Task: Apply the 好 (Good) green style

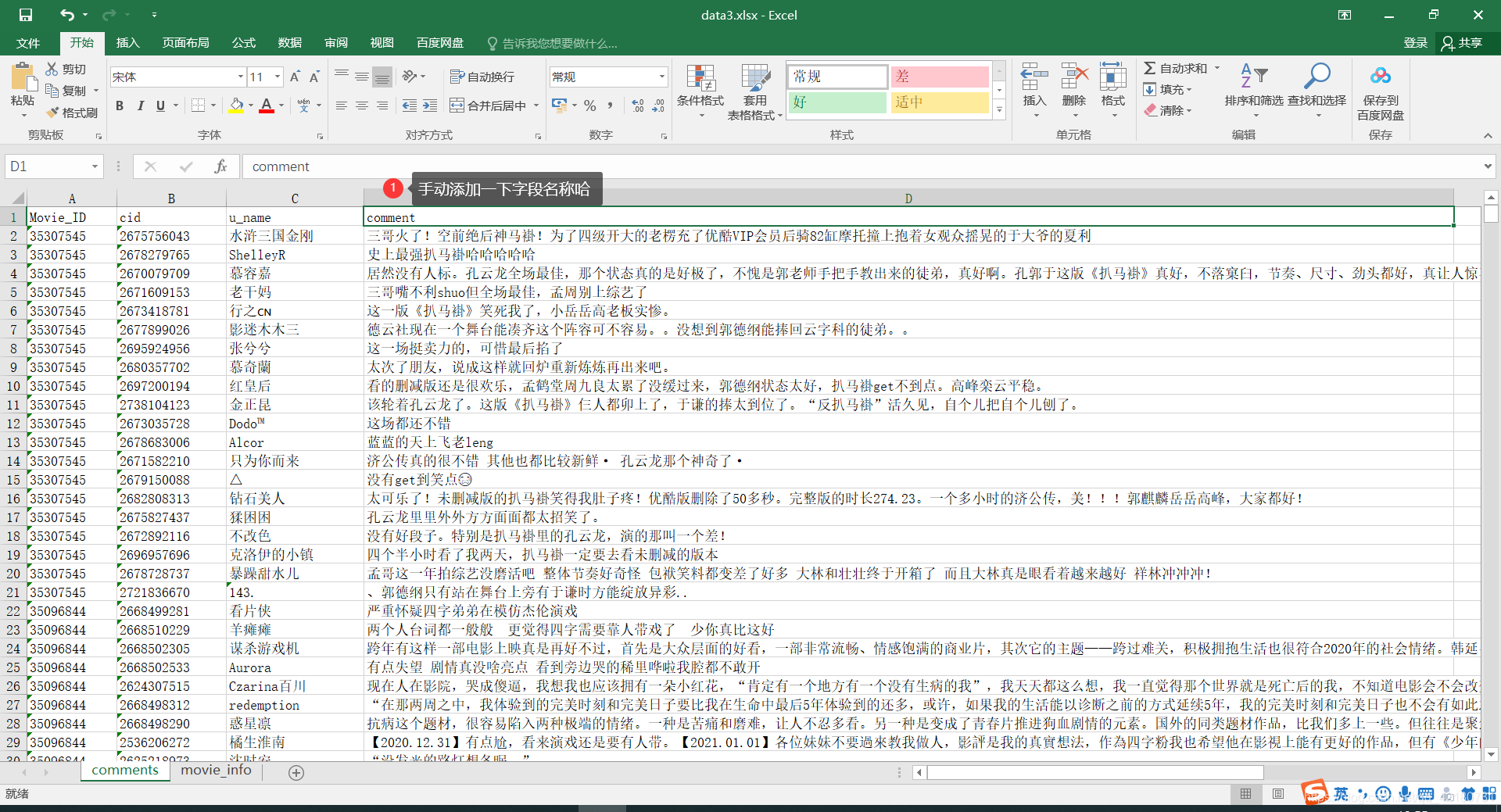Action: click(837, 102)
